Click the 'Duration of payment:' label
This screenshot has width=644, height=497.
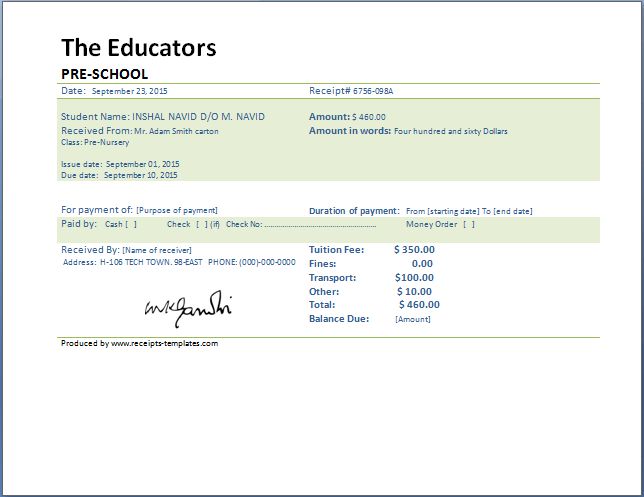pos(354,211)
